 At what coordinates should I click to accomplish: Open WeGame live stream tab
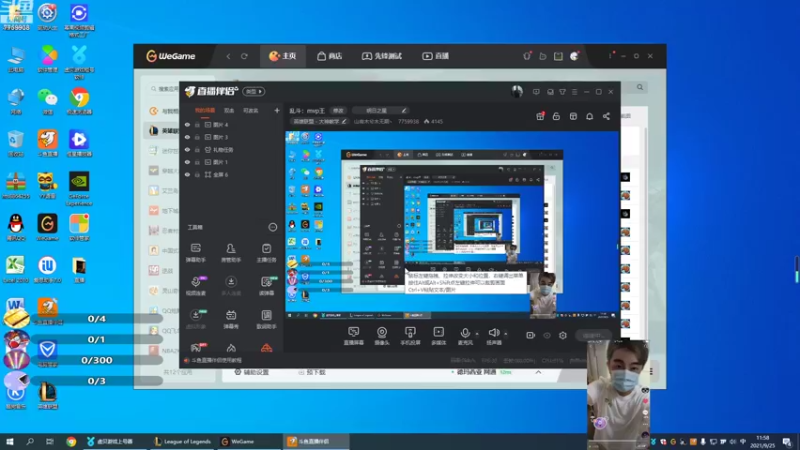[x=435, y=56]
